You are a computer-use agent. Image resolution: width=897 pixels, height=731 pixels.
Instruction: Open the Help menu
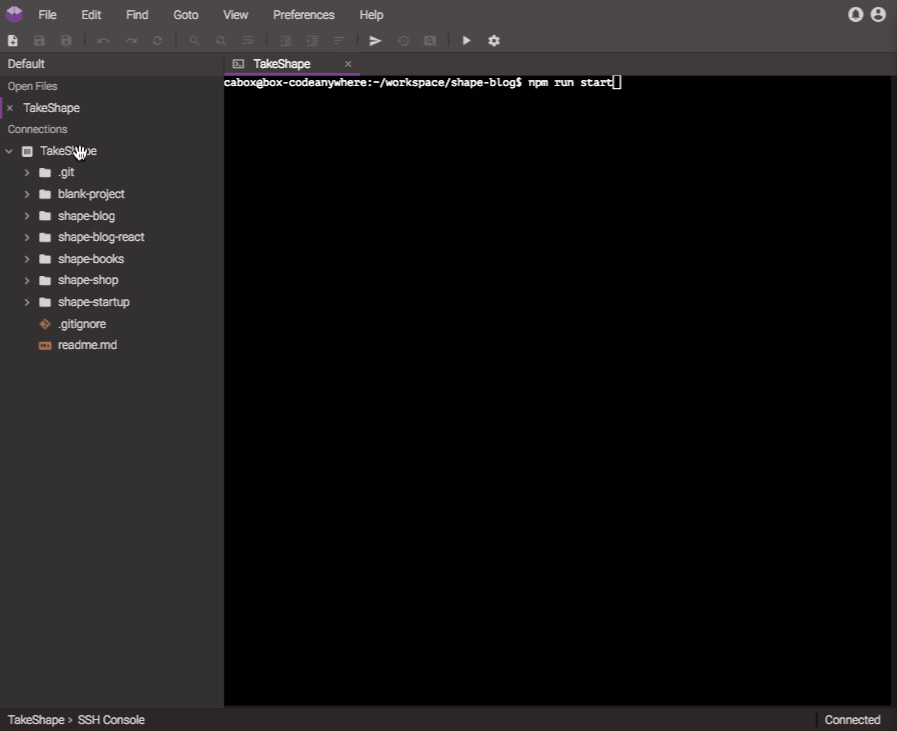pos(371,15)
